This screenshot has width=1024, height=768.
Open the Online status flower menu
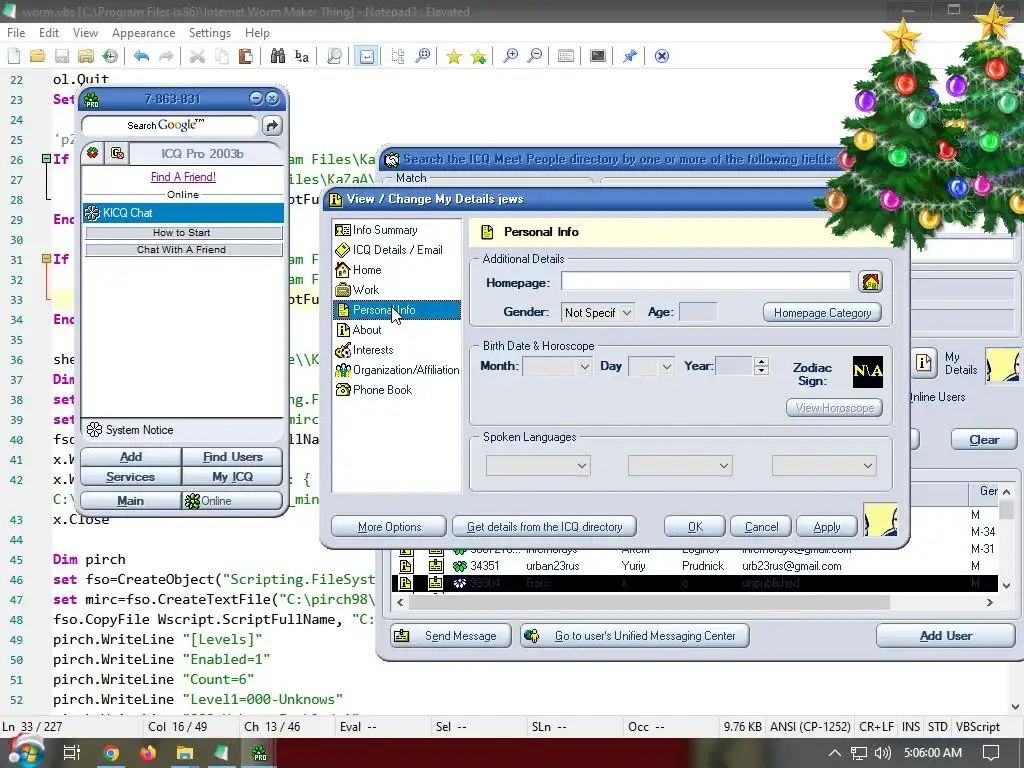pos(232,501)
